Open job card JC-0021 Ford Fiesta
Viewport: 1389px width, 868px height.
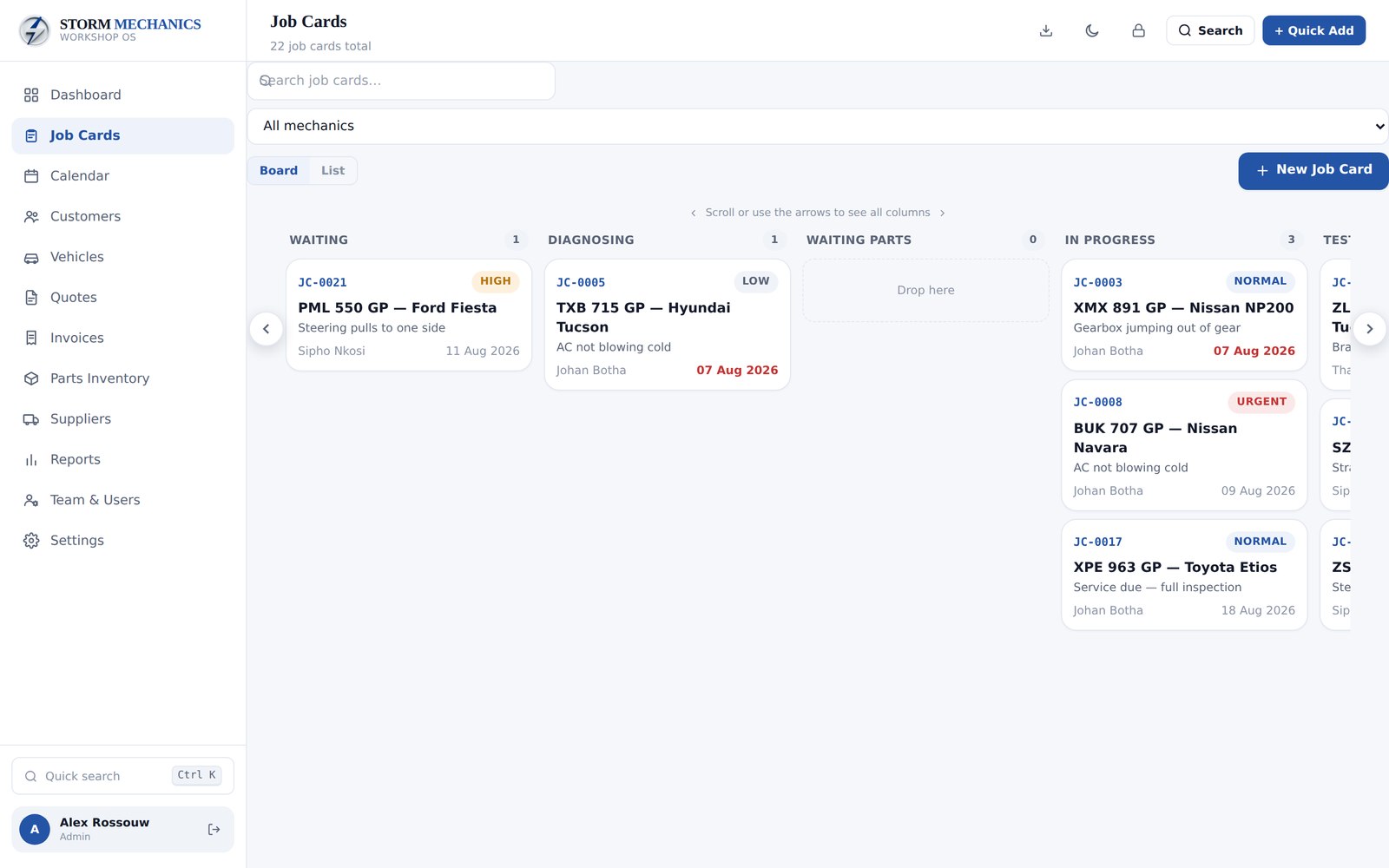[409, 315]
